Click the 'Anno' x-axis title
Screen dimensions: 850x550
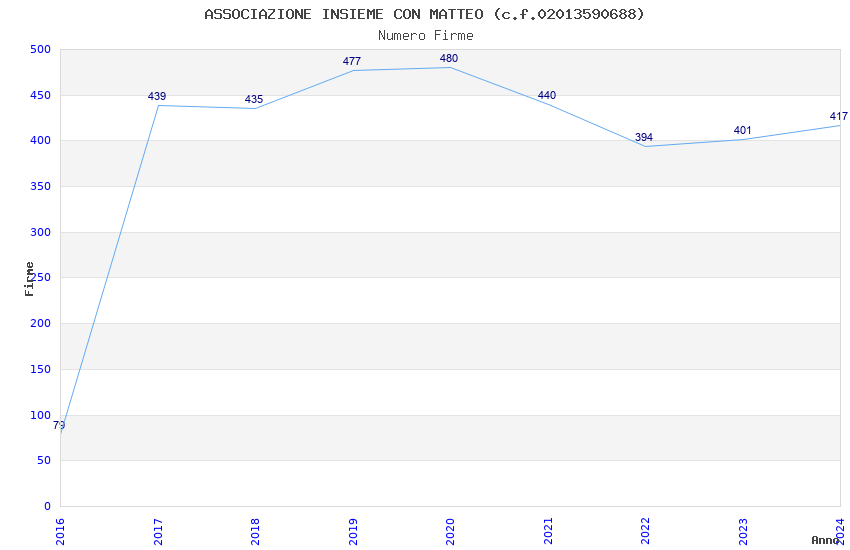coord(825,540)
